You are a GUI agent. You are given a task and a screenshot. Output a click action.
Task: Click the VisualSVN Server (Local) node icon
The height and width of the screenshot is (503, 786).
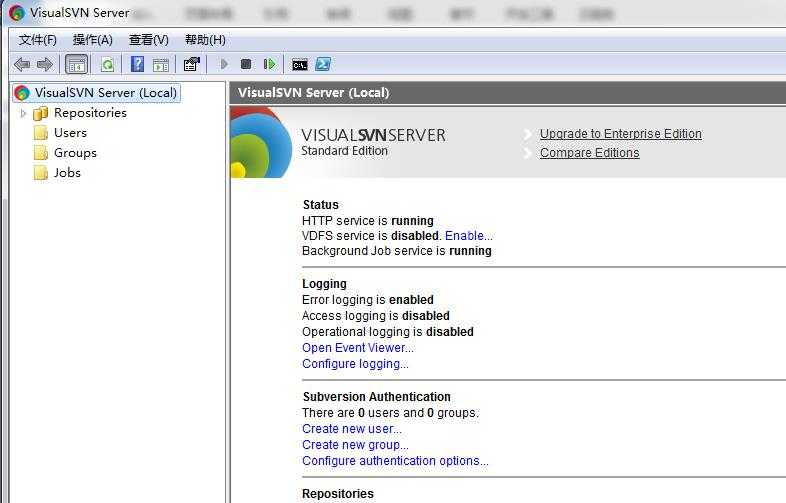click(x=22, y=93)
